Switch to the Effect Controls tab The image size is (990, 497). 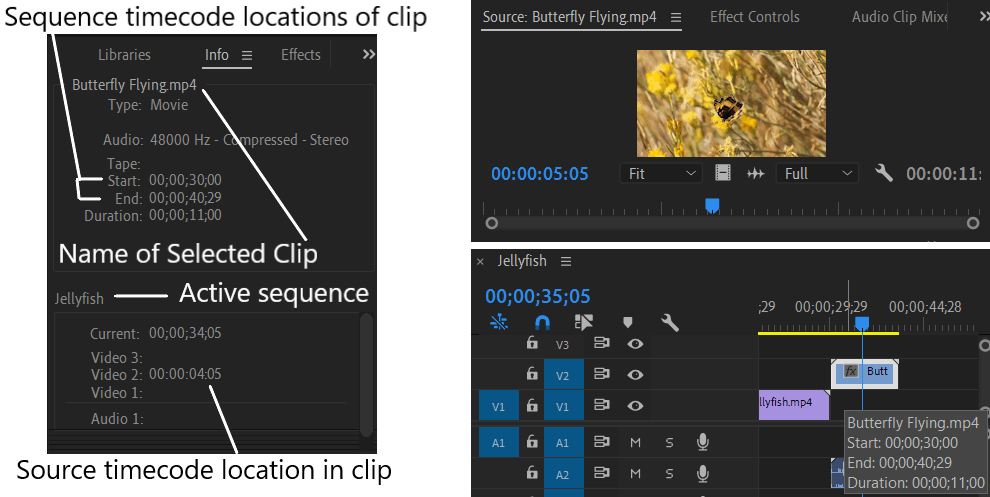(x=754, y=17)
